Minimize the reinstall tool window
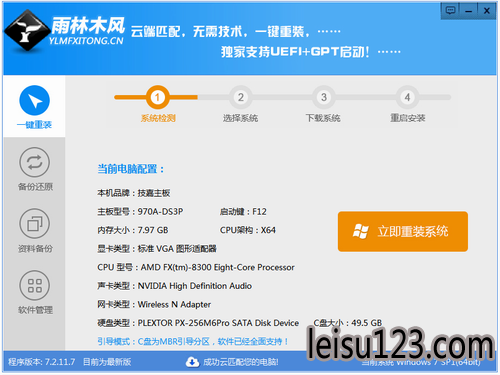500x375 pixels. click(469, 11)
